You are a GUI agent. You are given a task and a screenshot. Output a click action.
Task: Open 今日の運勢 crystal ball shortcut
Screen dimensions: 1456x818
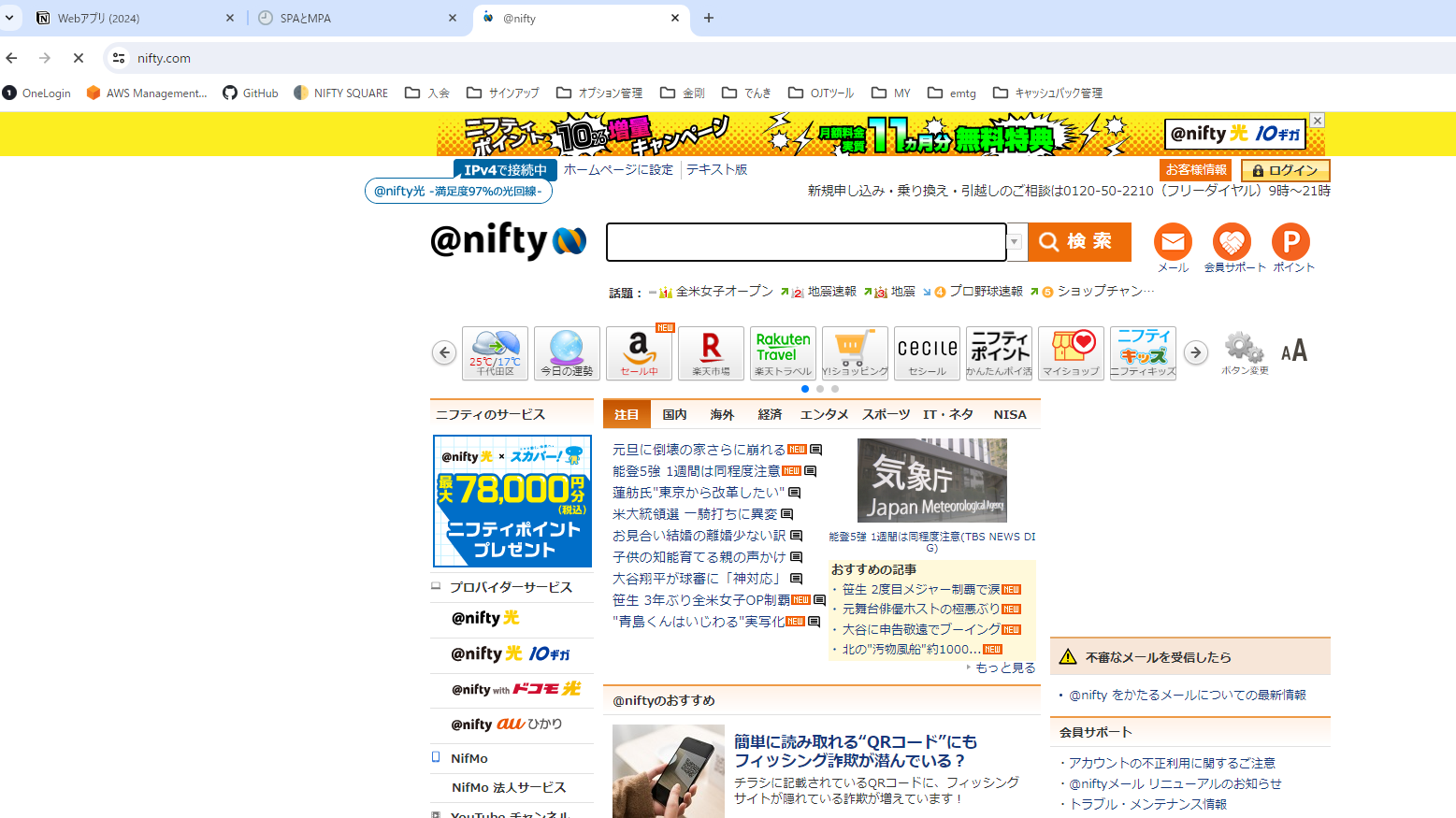[567, 353]
